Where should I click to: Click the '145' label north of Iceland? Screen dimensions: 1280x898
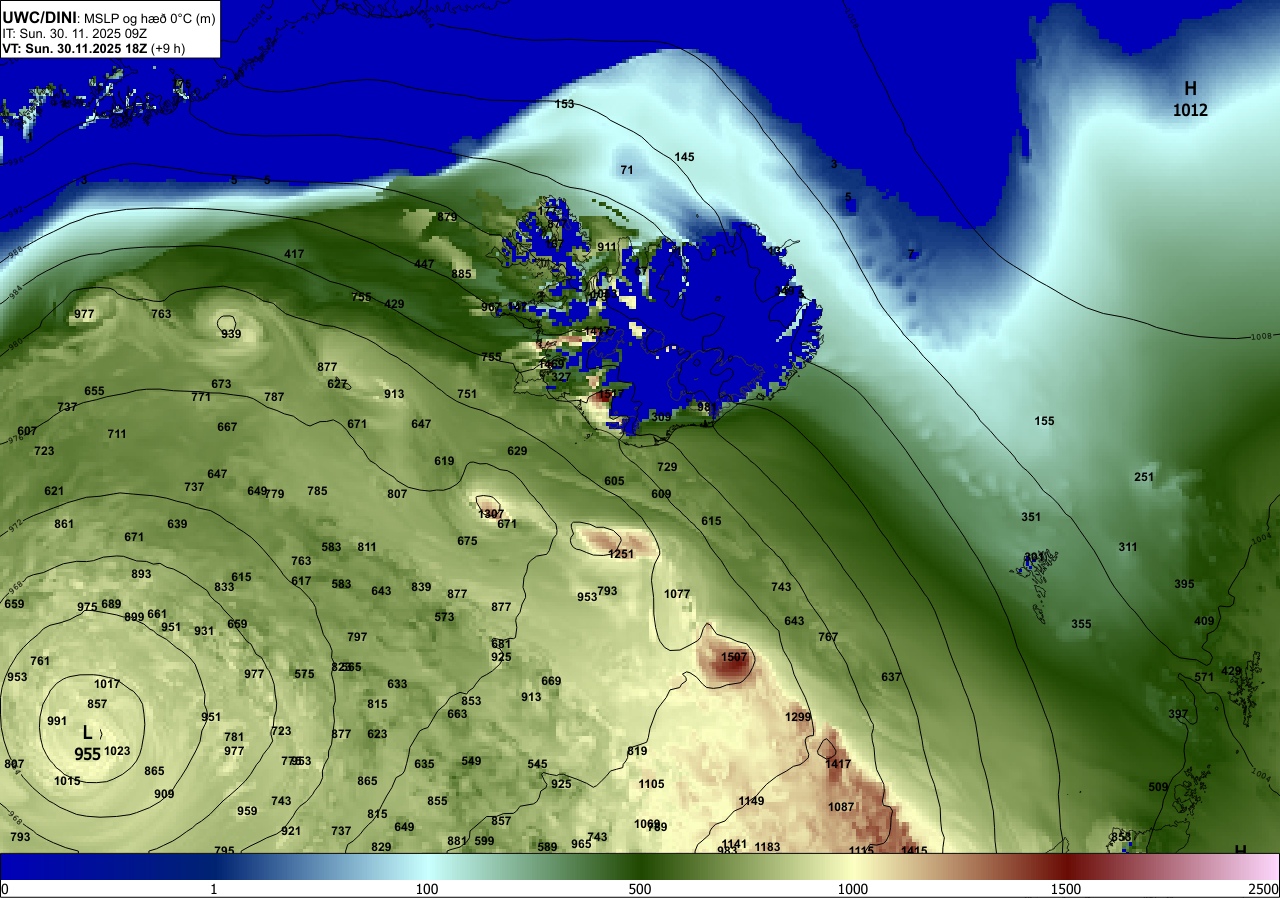pyautogui.click(x=684, y=157)
